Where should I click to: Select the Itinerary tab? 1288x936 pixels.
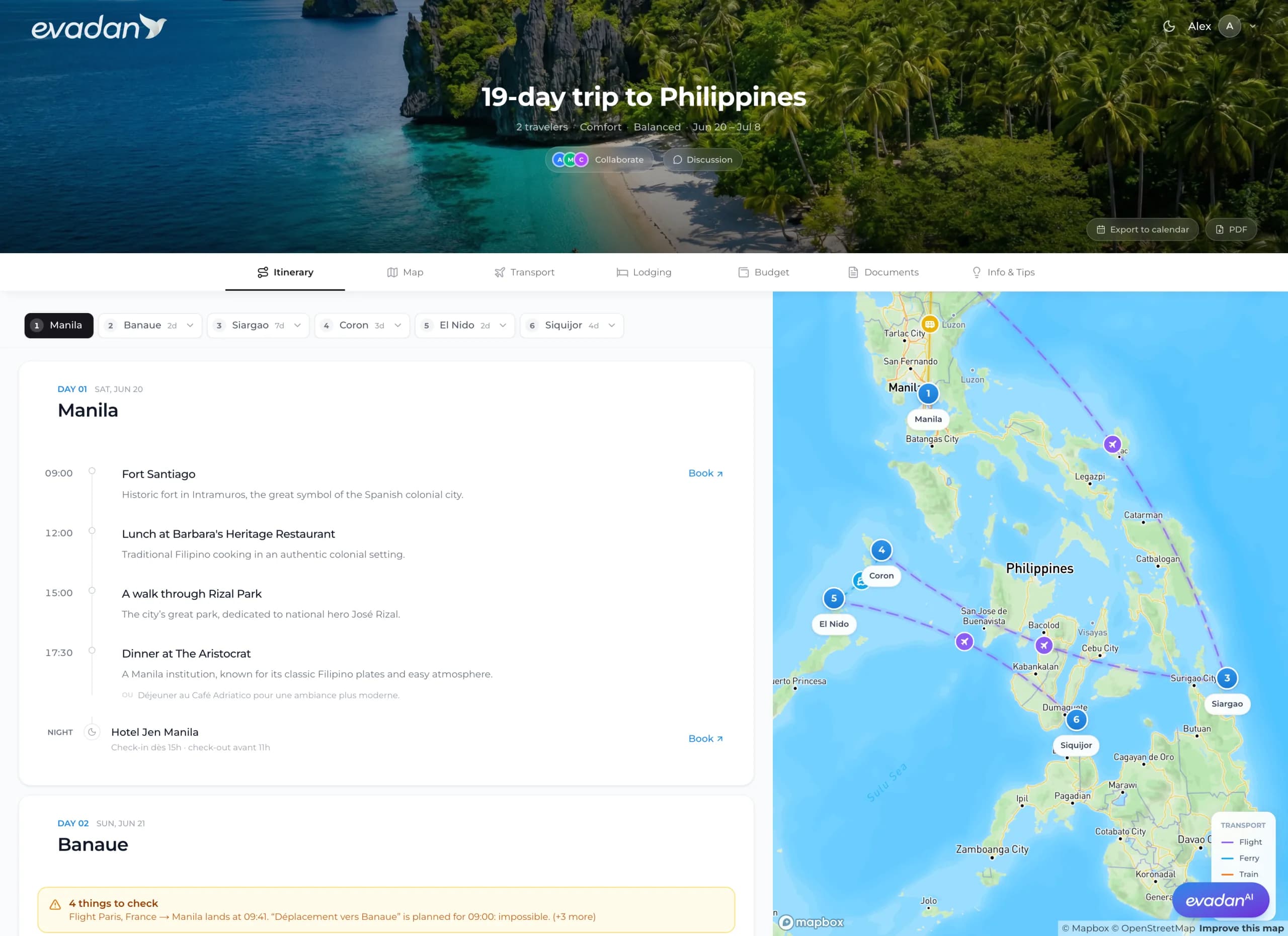click(285, 272)
